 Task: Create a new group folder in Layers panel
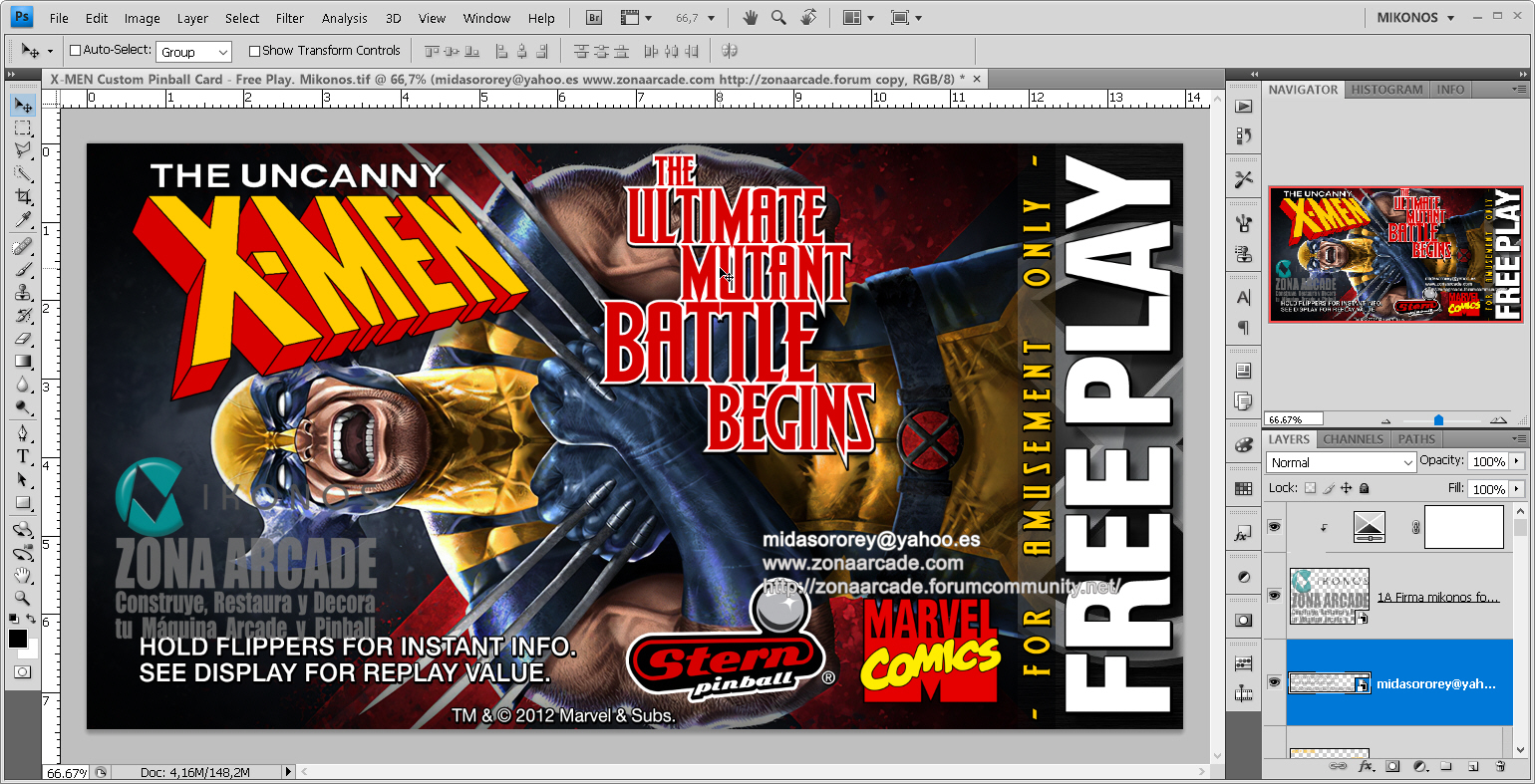(x=1446, y=767)
